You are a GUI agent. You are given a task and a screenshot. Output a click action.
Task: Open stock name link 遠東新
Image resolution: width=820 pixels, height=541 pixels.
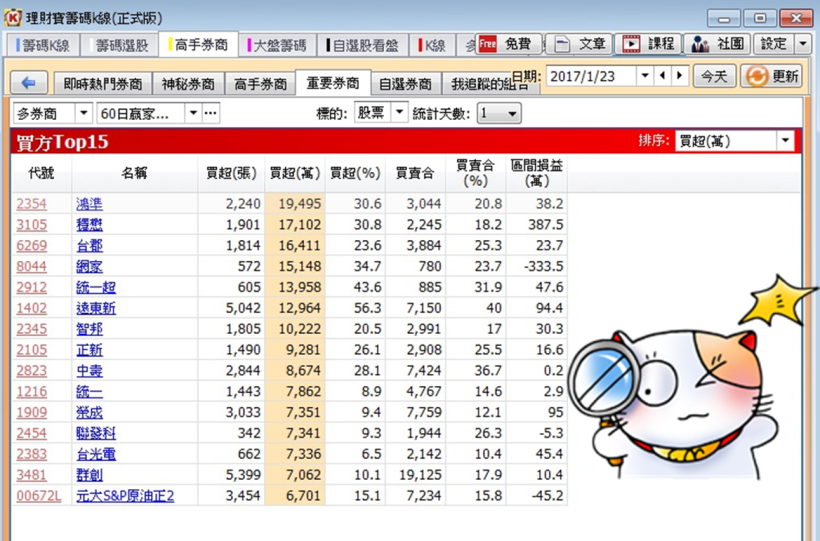click(96, 308)
